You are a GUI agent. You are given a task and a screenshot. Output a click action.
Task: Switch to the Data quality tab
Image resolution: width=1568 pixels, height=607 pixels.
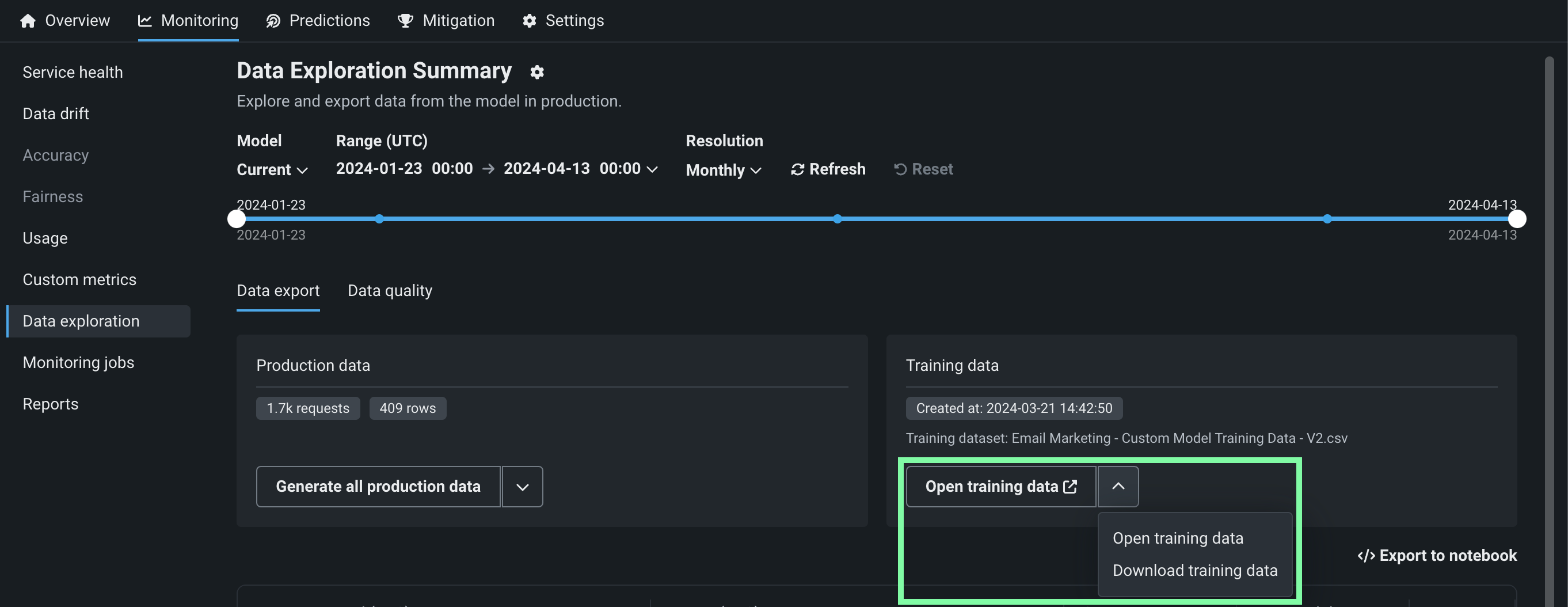[x=390, y=291]
